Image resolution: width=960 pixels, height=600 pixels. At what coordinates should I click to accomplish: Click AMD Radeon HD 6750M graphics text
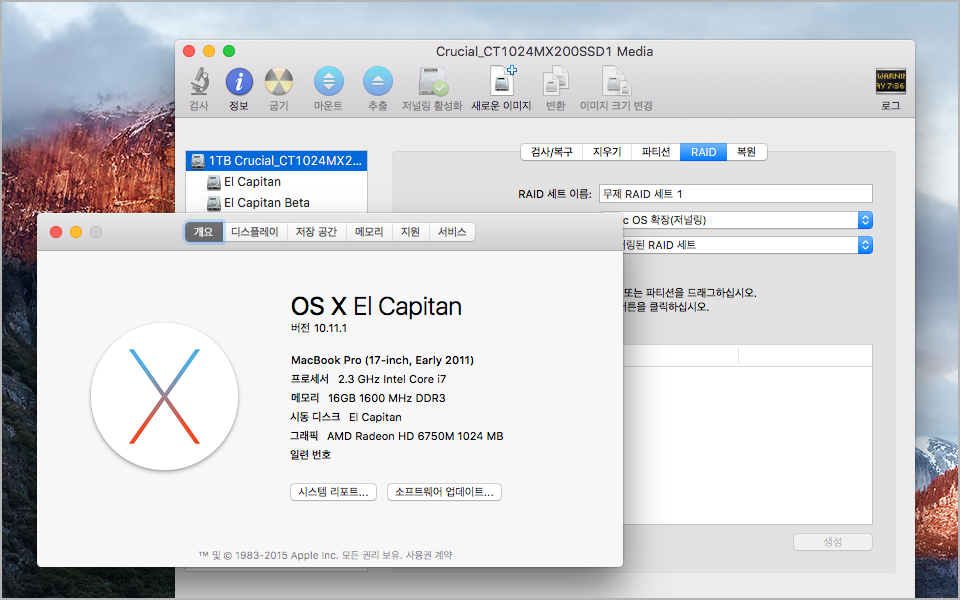[414, 436]
